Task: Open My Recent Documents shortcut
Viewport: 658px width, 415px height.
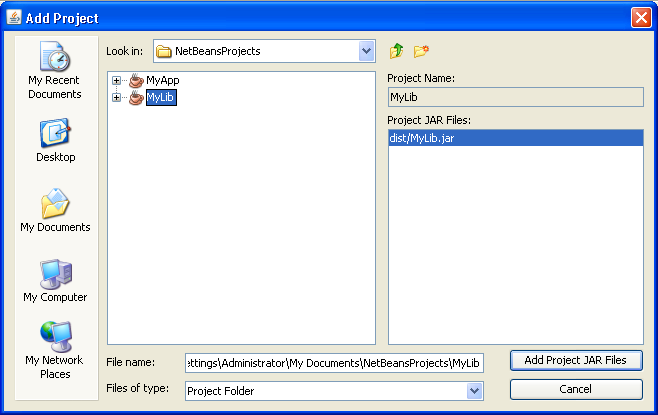Action: coord(55,70)
